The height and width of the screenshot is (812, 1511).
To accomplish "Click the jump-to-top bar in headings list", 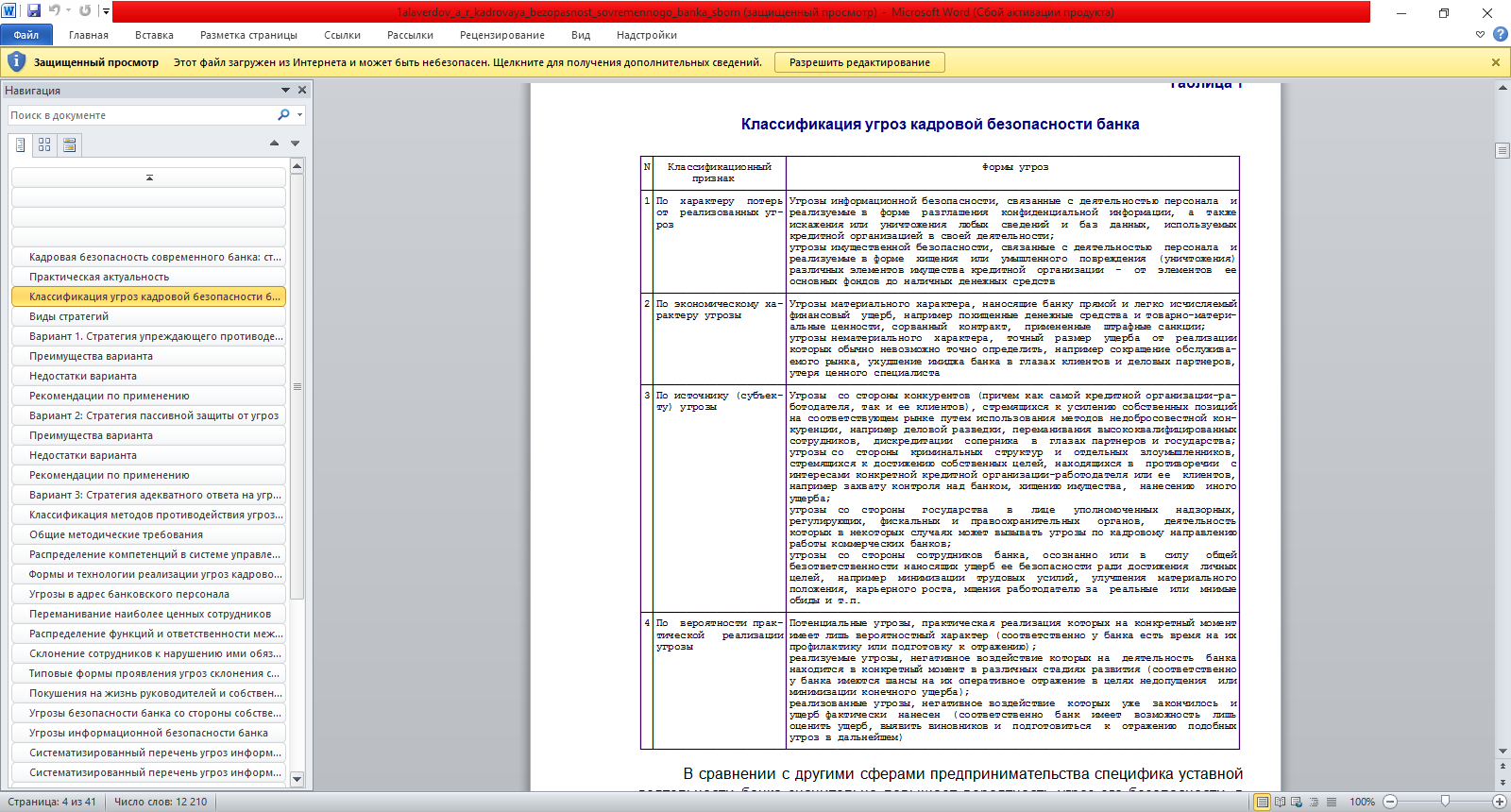I will click(148, 178).
